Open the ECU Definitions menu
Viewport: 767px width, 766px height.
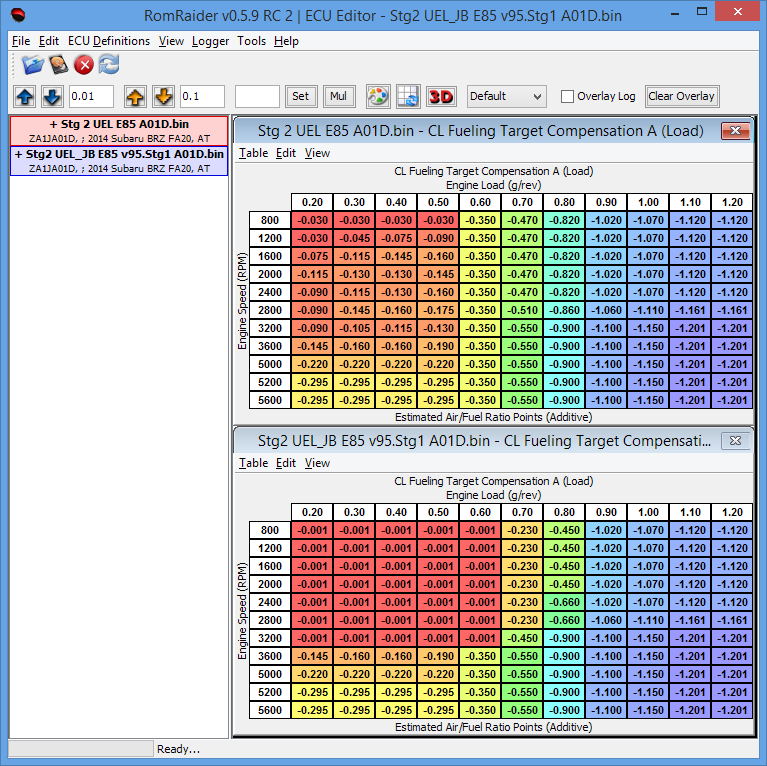pyautogui.click(x=109, y=41)
